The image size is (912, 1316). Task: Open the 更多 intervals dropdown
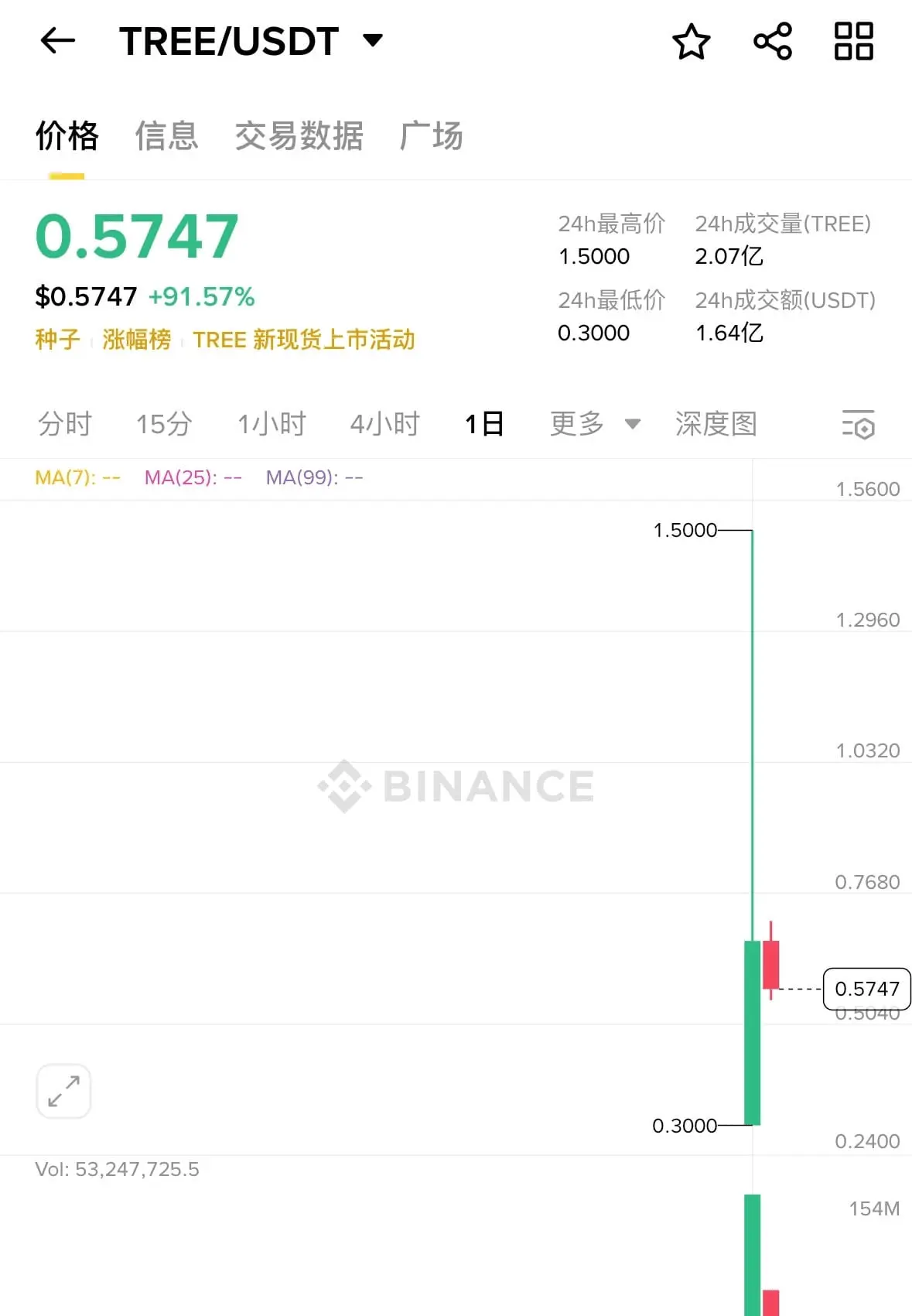click(x=595, y=423)
